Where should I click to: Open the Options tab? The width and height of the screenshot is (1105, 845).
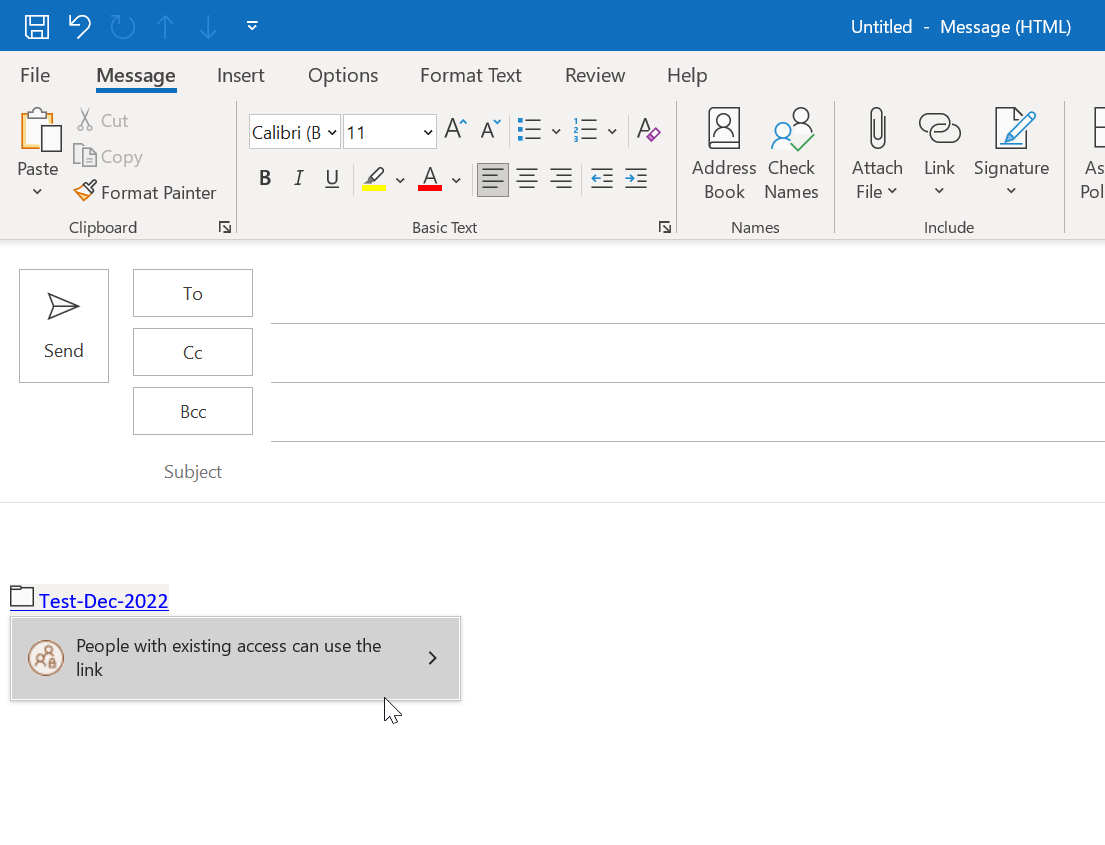[x=343, y=75]
